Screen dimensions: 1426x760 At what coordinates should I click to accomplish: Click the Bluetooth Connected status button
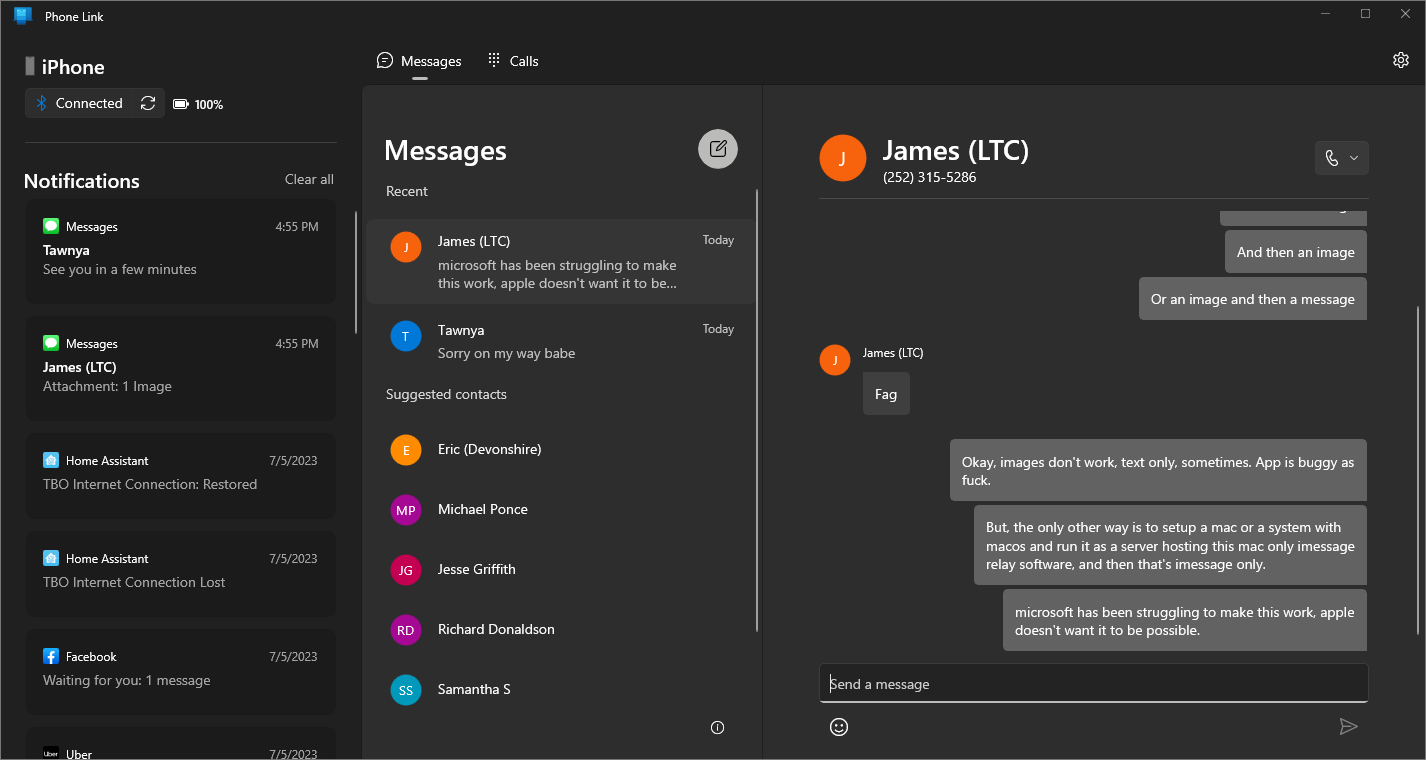point(80,103)
